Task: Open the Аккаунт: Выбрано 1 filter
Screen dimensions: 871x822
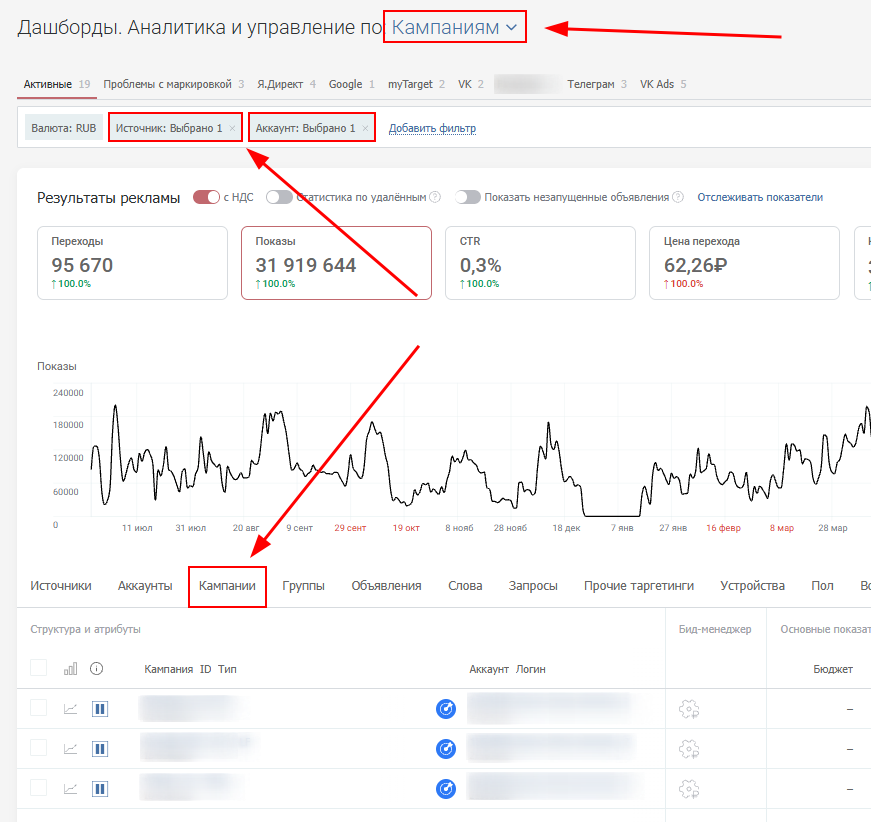Action: (x=305, y=128)
